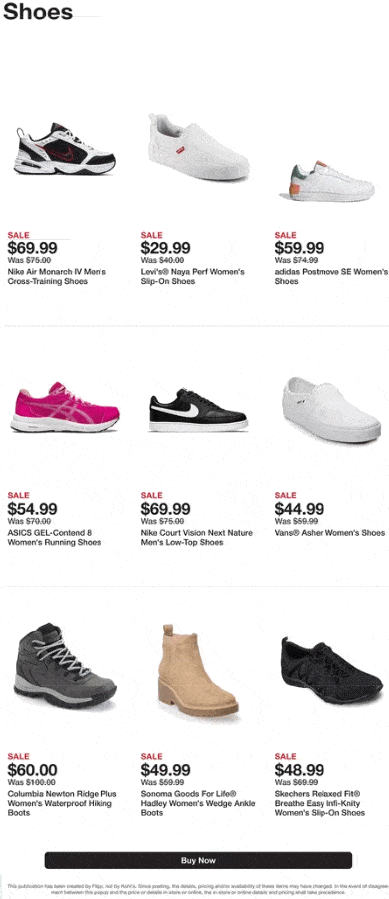
Task: Click the $60.00 sale price for Columbia boots
Action: [x=32, y=770]
